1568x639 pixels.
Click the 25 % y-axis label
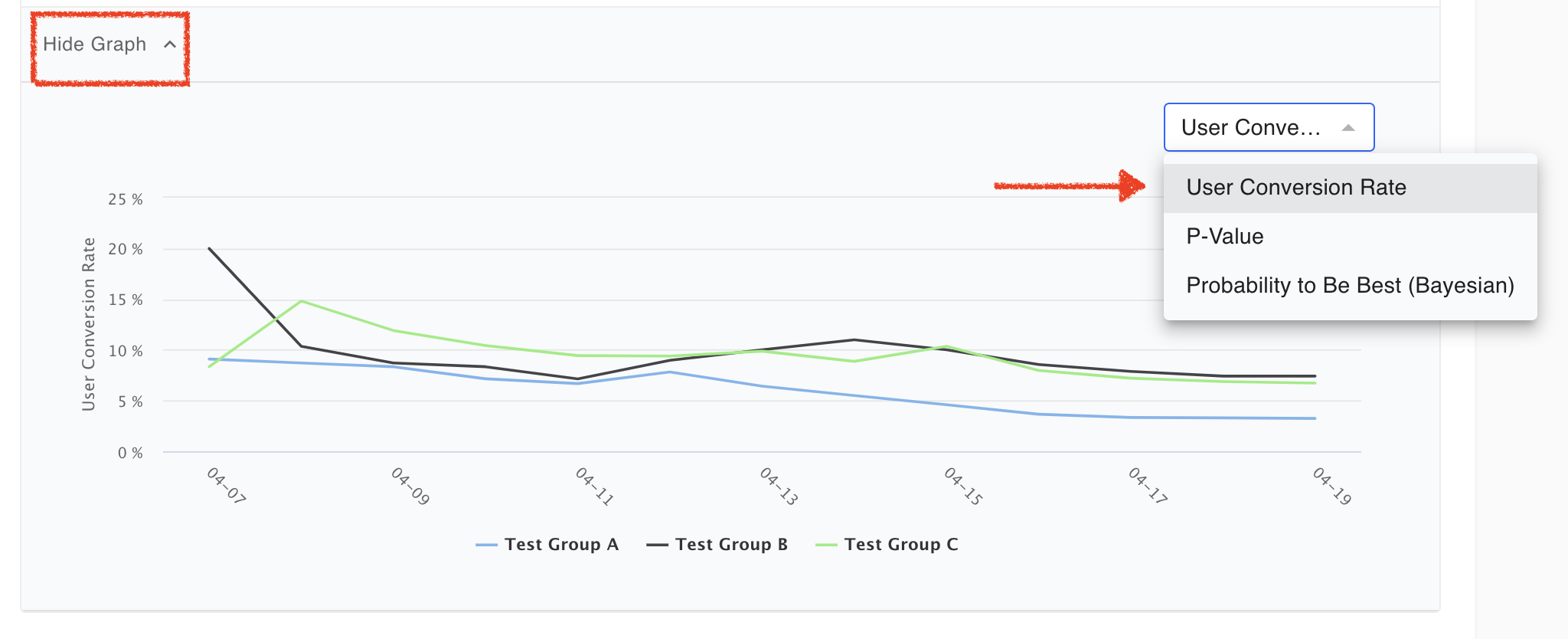[126, 199]
